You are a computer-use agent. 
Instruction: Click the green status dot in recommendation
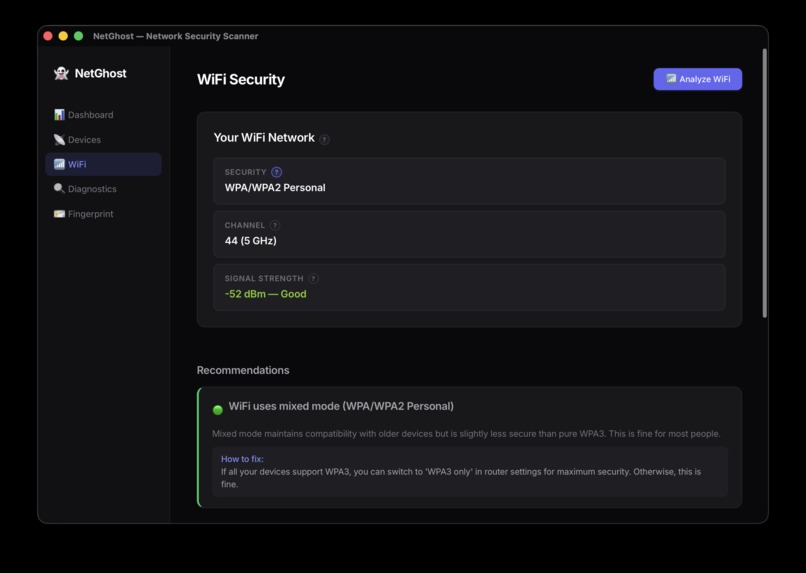(x=217, y=410)
